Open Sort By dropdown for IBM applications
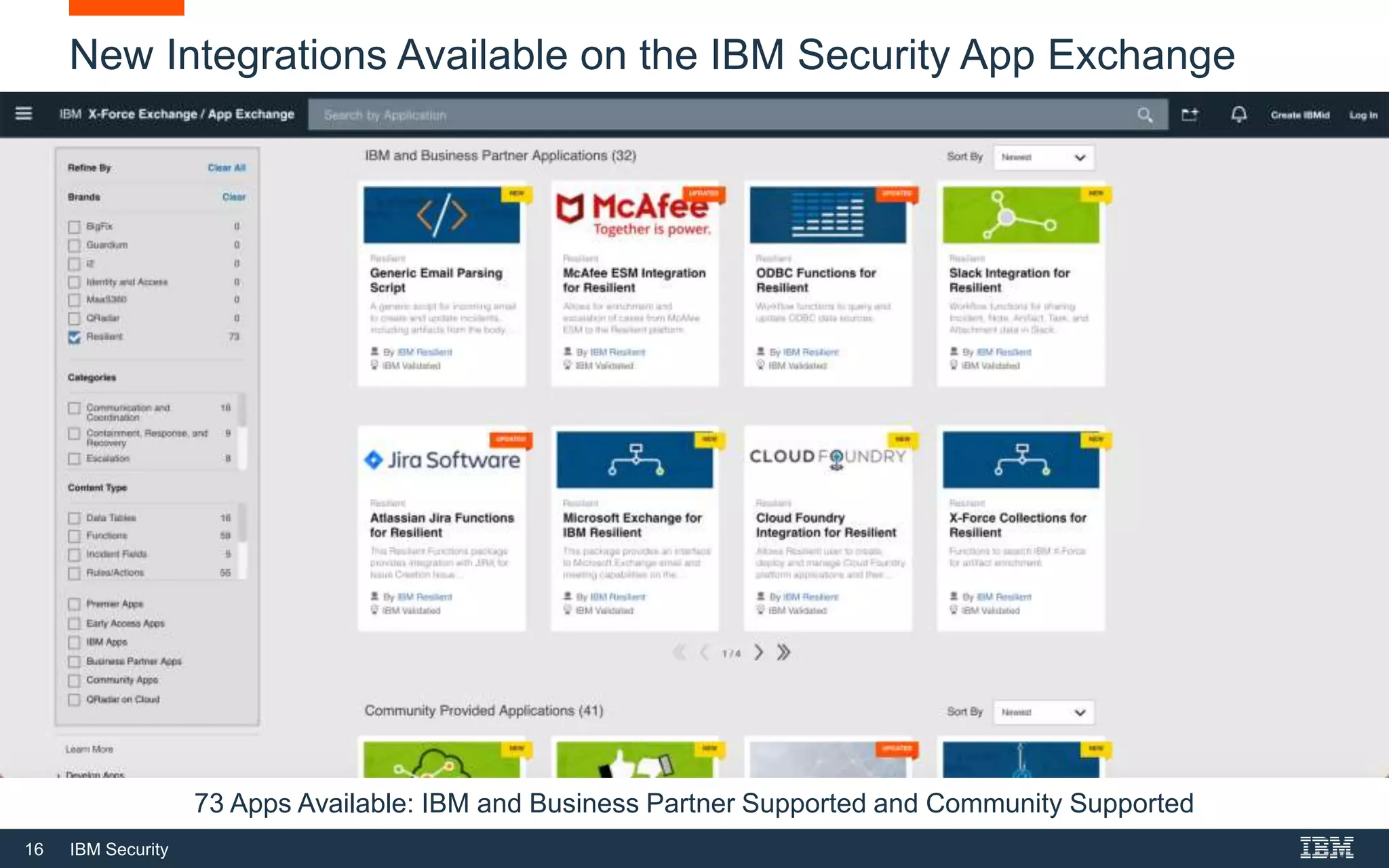 coord(1043,157)
